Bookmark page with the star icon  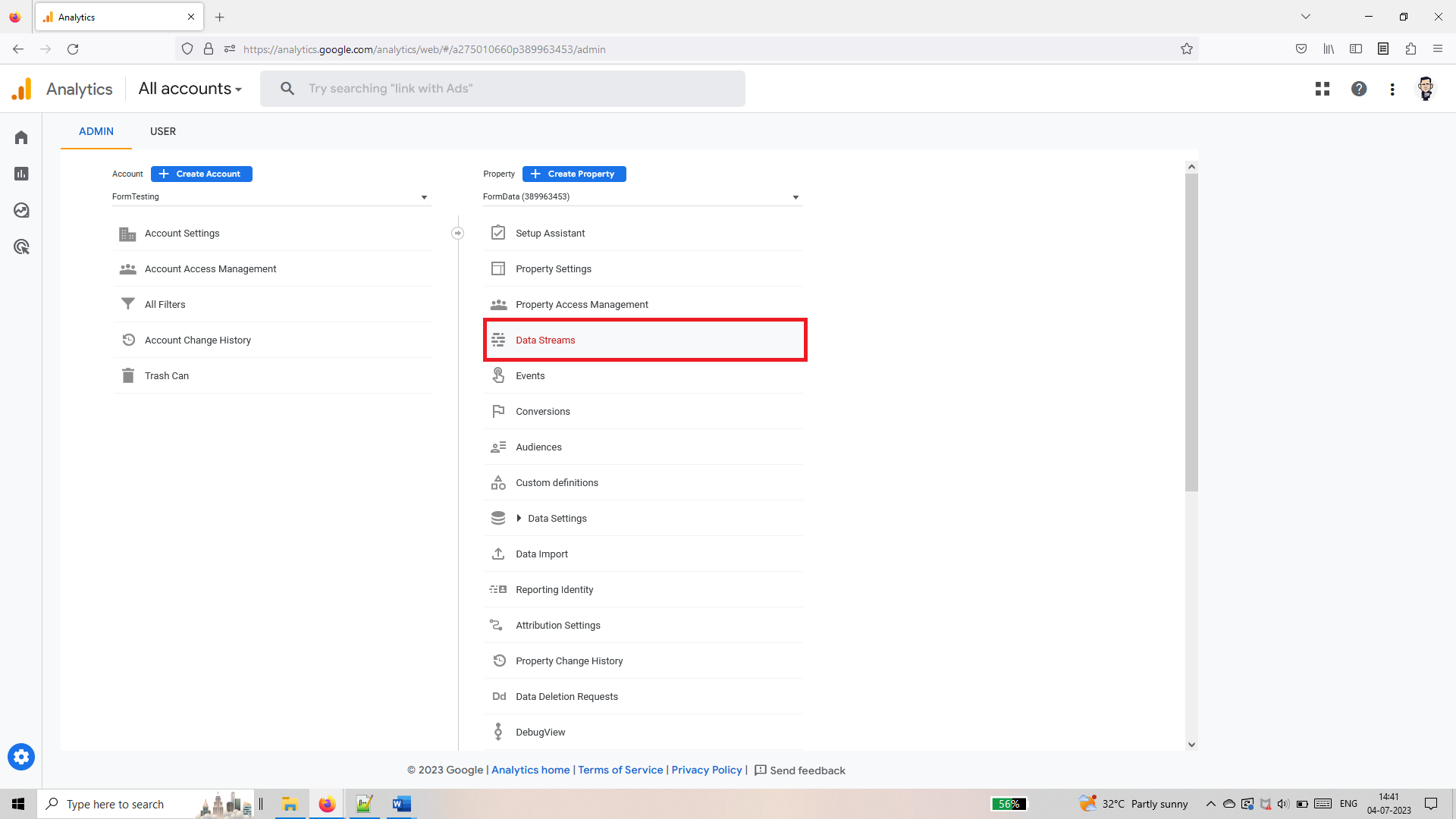pyautogui.click(x=1187, y=49)
